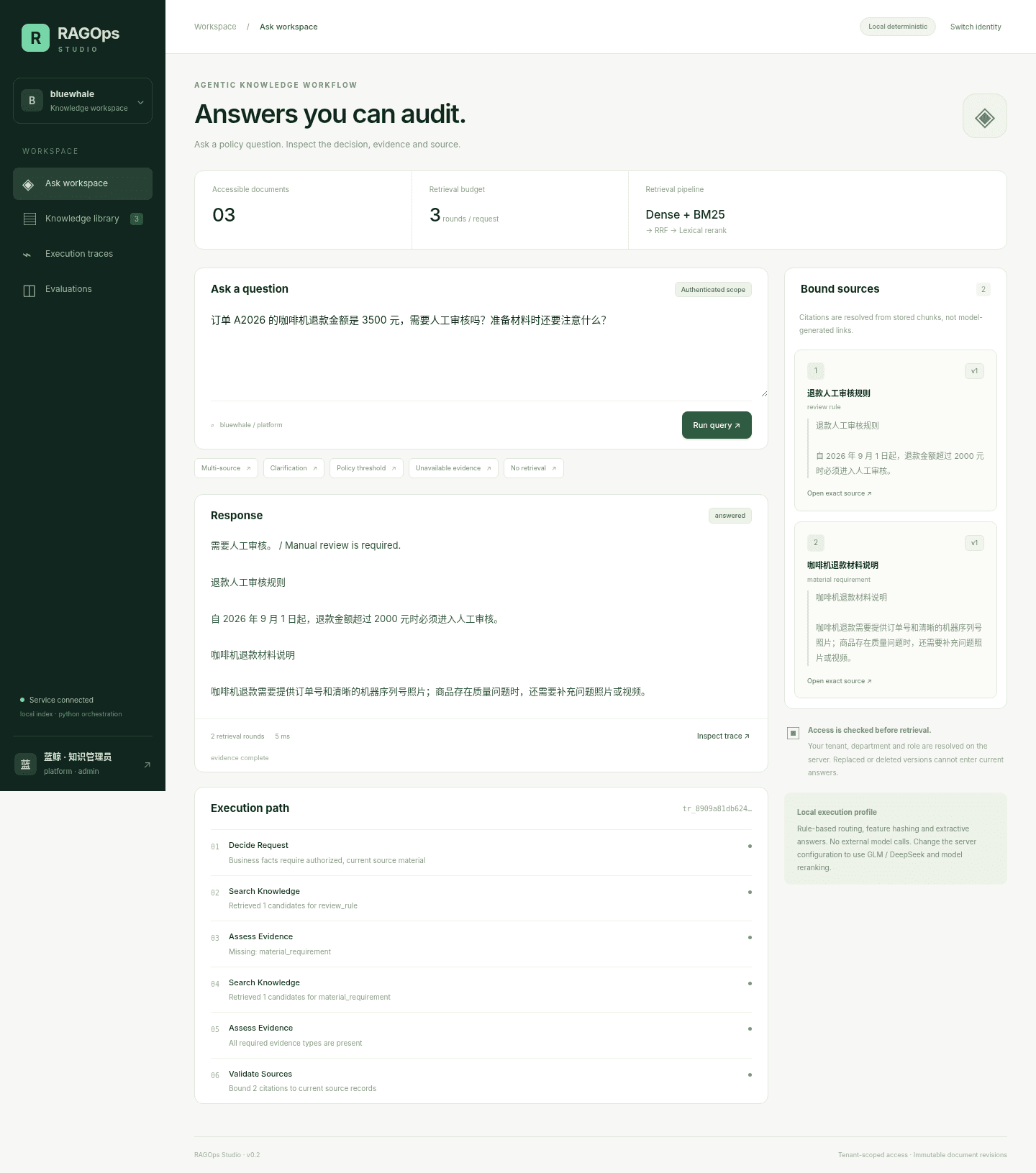Click the 'Missing: material_requirement' step text

point(280,951)
